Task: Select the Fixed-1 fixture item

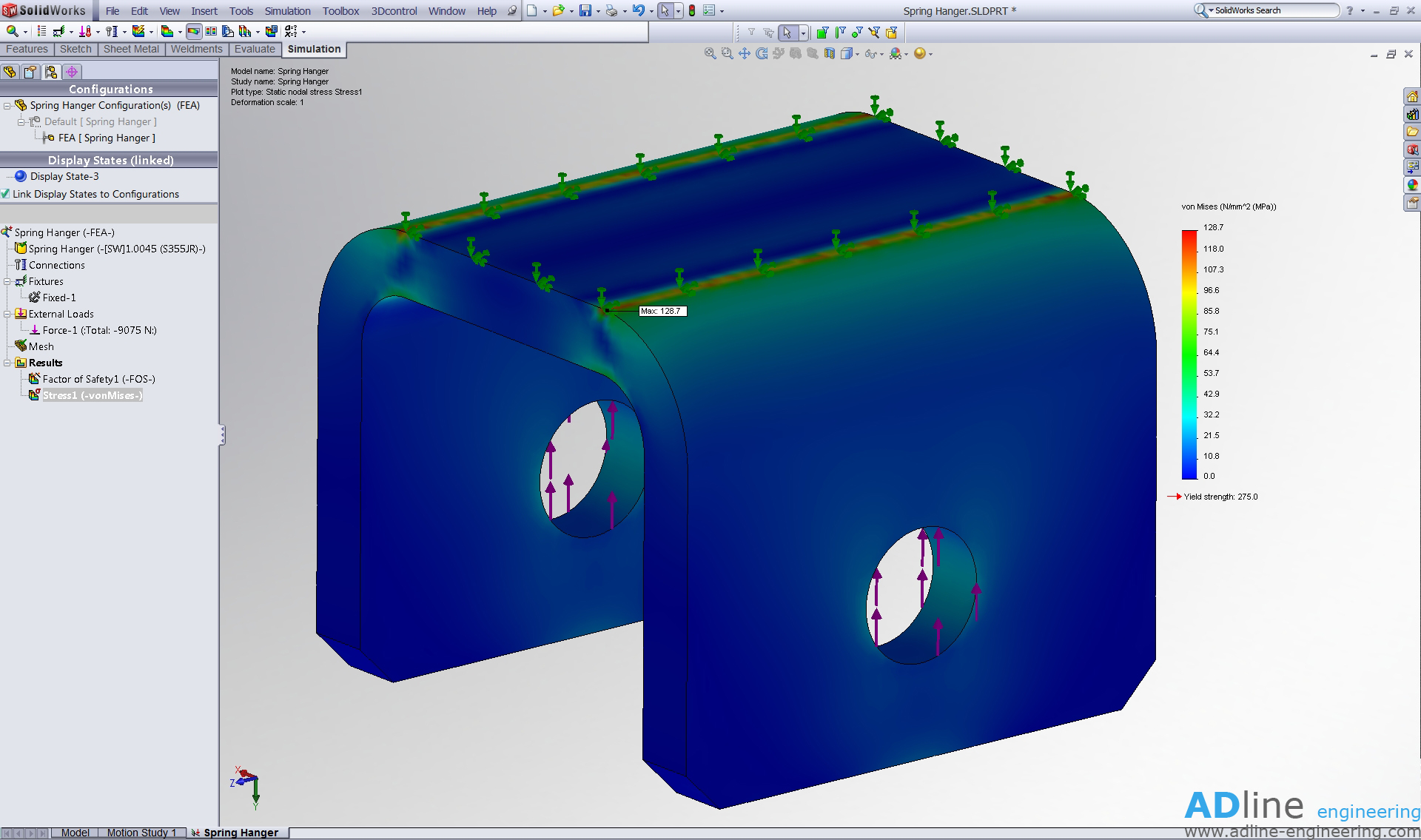Action: (52, 298)
